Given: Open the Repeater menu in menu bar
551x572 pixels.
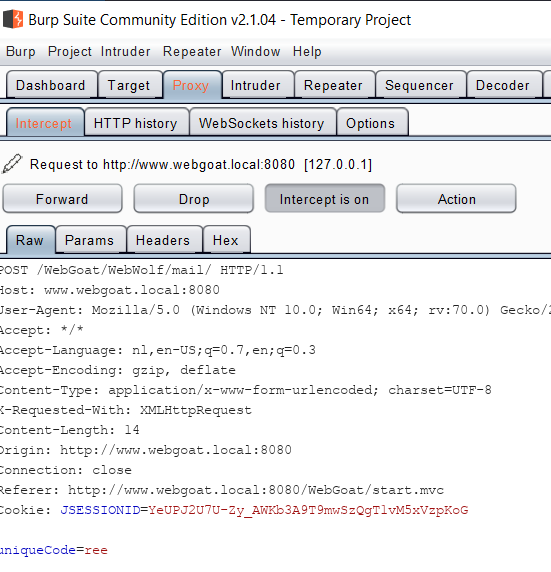Looking at the screenshot, I should click(x=192, y=51).
